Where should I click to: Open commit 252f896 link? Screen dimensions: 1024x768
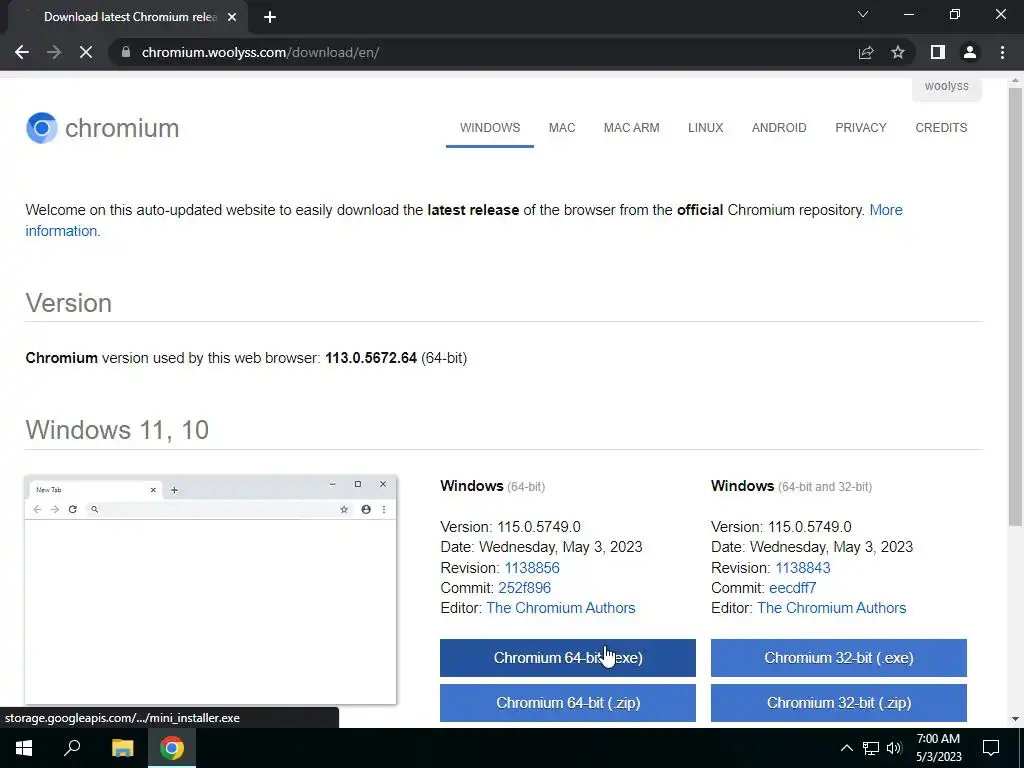click(524, 588)
